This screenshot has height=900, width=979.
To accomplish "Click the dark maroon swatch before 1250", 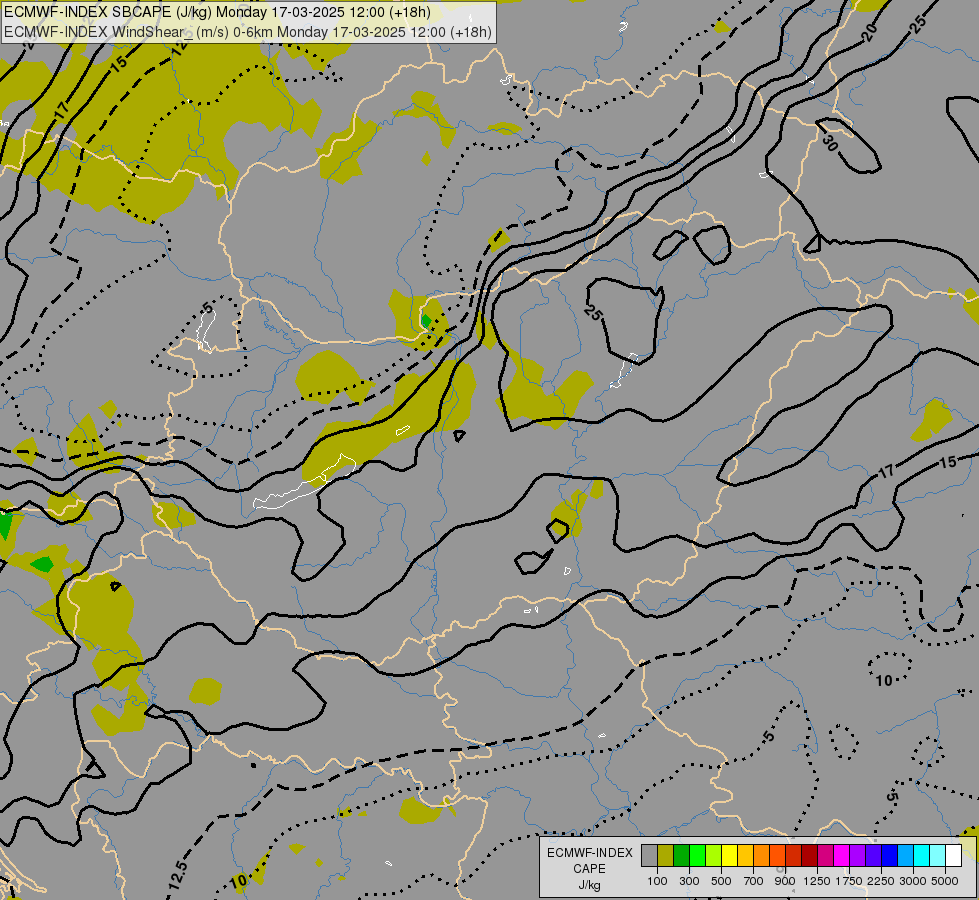I will coord(809,856).
